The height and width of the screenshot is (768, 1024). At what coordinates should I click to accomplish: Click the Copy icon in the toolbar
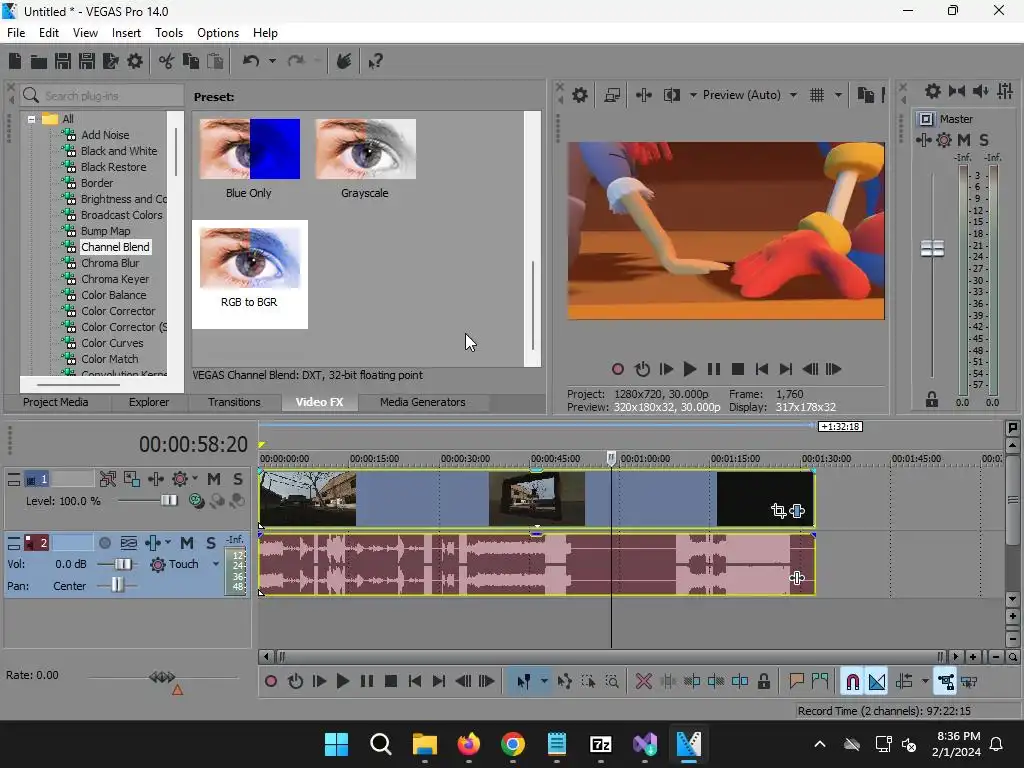tap(191, 61)
